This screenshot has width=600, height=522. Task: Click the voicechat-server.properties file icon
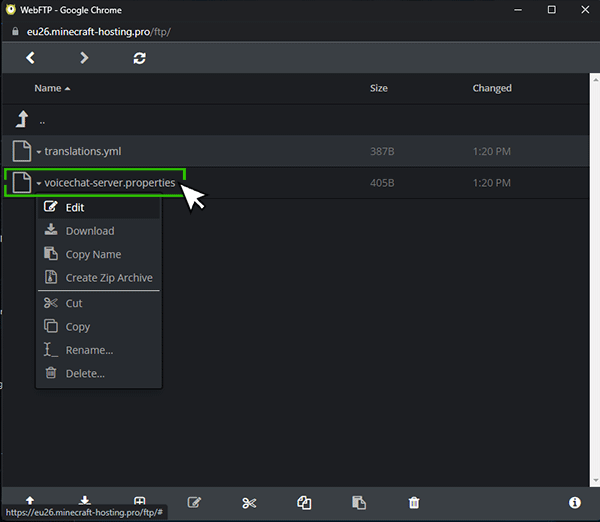click(x=22, y=182)
